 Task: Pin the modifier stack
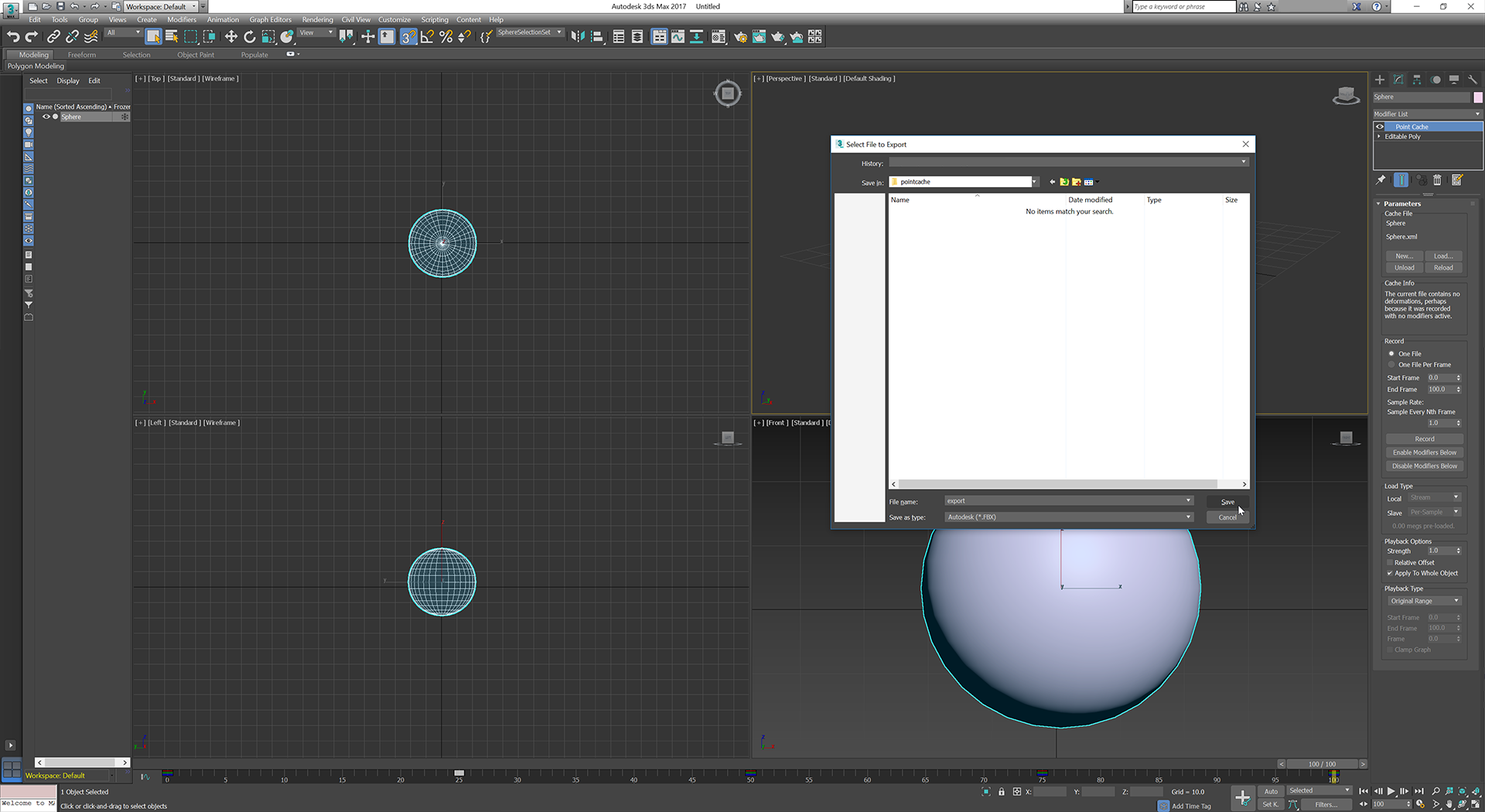click(x=1381, y=180)
